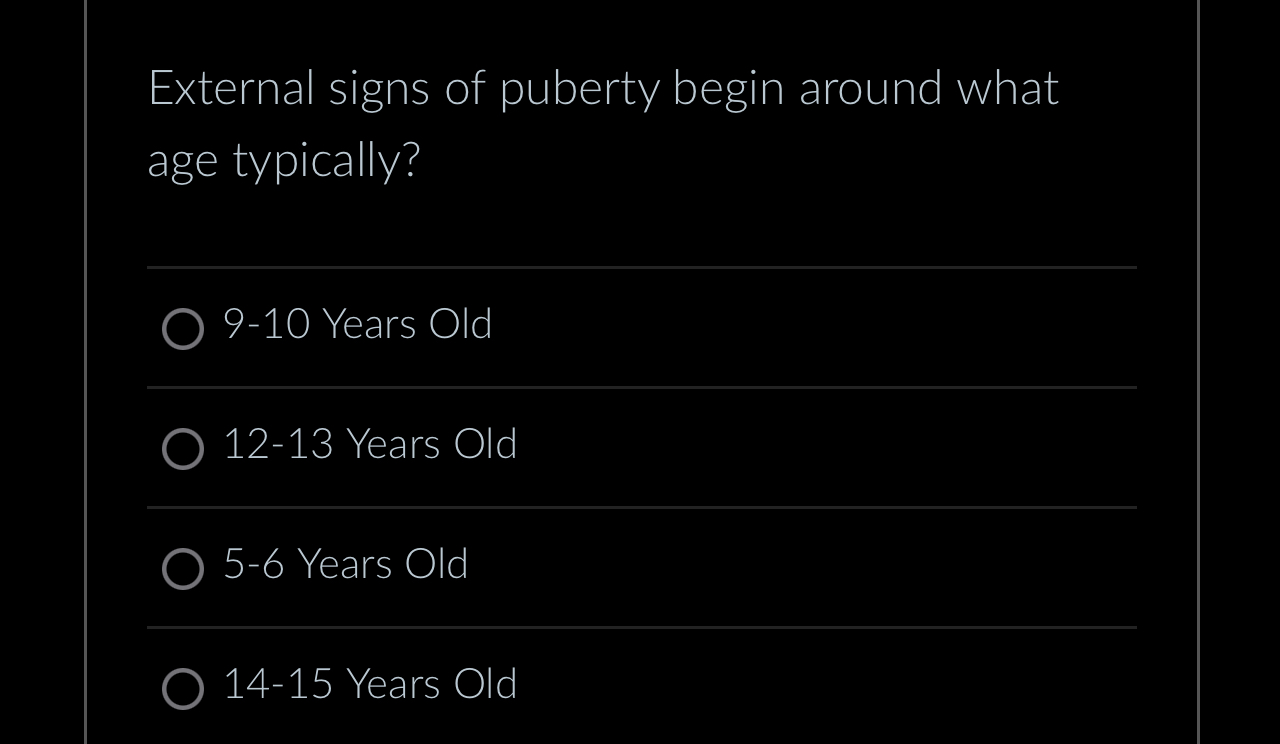The image size is (1280, 744).
Task: Select the 9-10 Years Old radio button
Action: click(182, 329)
